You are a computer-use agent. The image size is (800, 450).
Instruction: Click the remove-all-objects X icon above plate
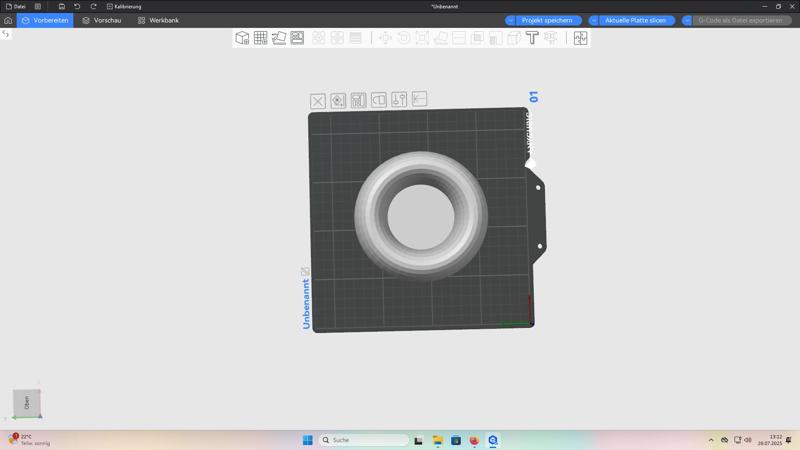[318, 101]
